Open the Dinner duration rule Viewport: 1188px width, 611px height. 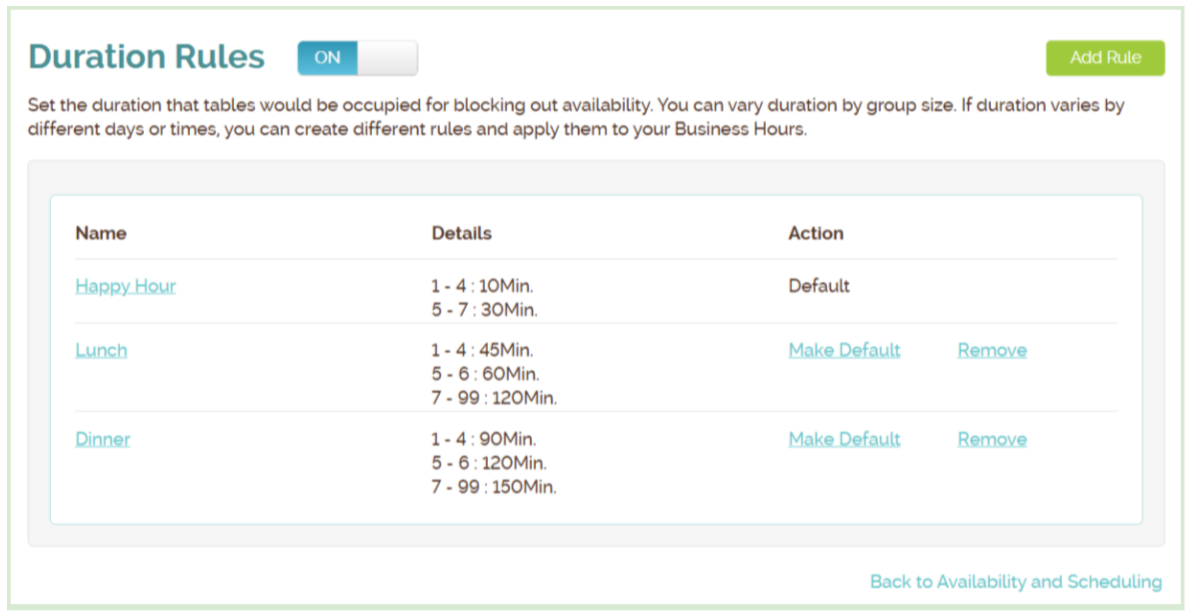(x=102, y=439)
